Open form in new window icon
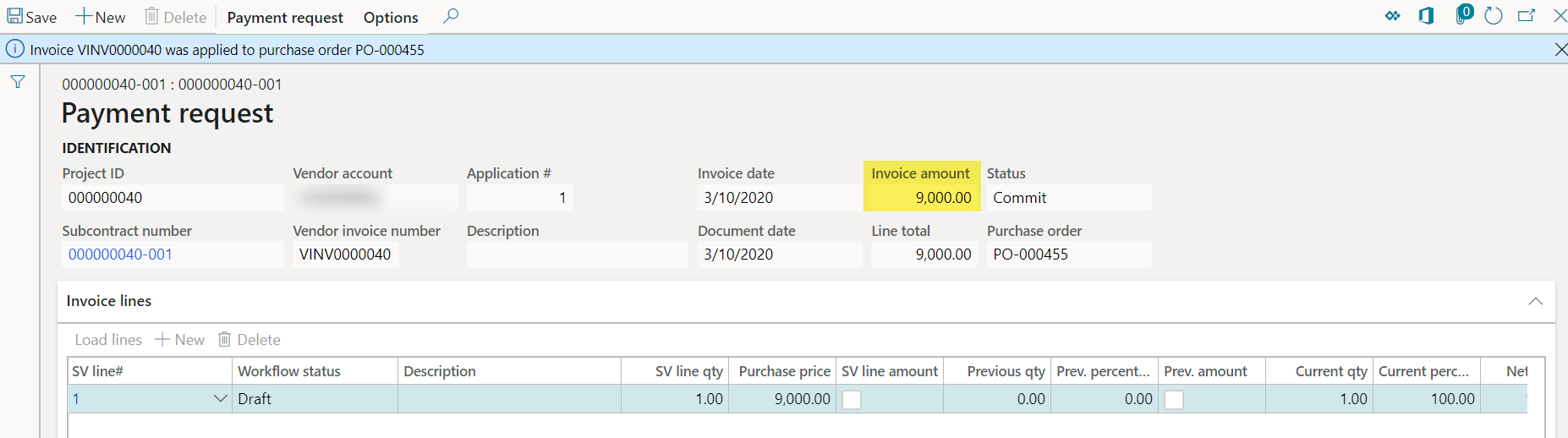Viewport: 1568px width, 438px height. coord(1527,16)
